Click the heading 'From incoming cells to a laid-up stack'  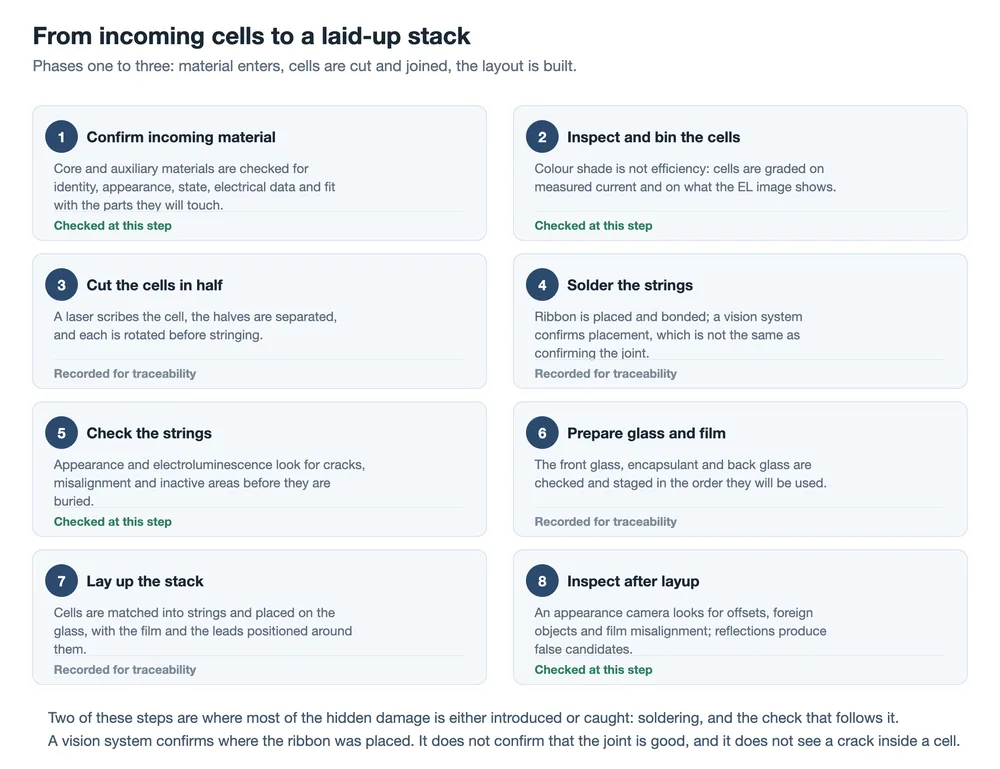pyautogui.click(x=251, y=36)
